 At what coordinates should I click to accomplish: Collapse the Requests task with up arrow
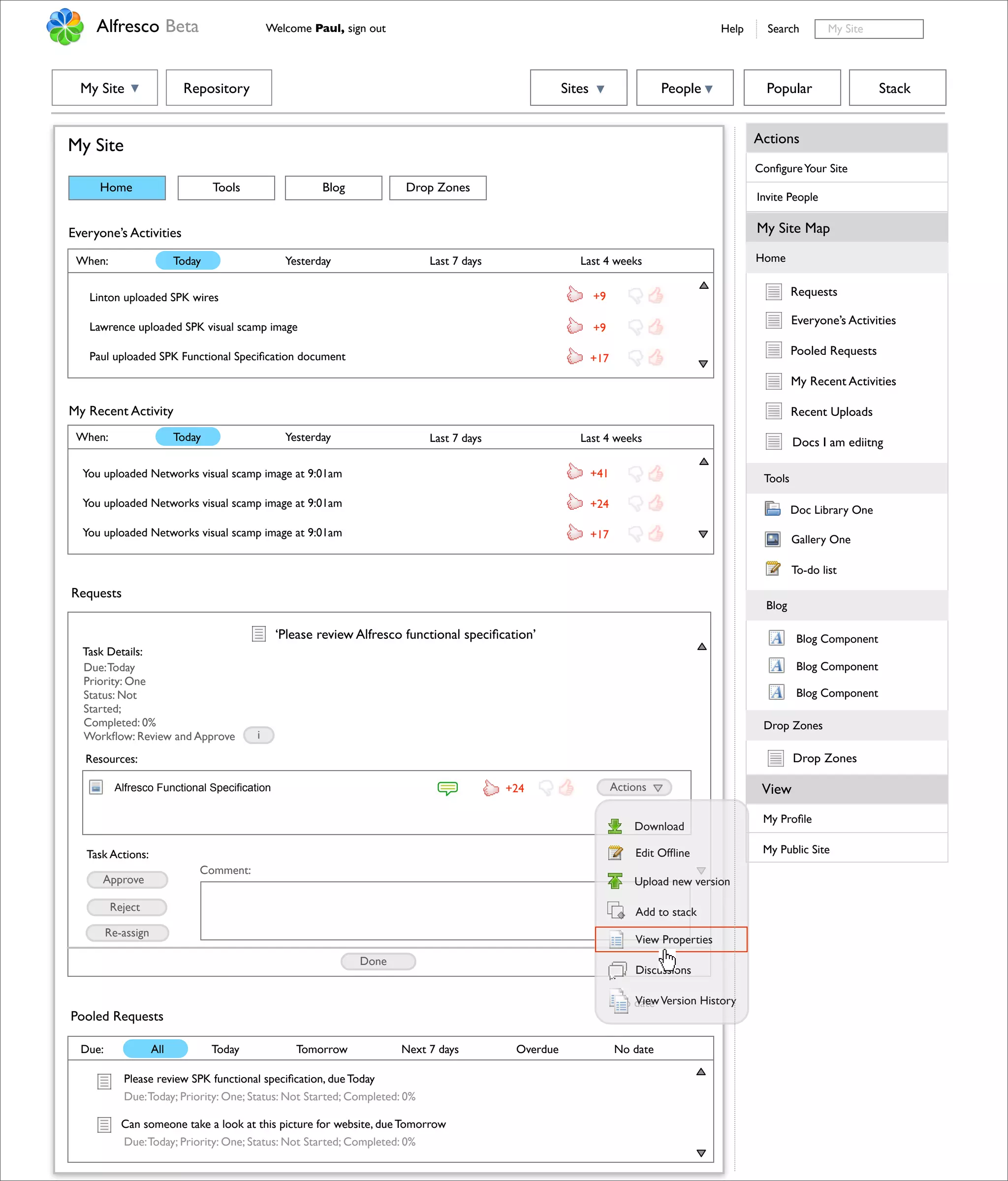click(702, 647)
